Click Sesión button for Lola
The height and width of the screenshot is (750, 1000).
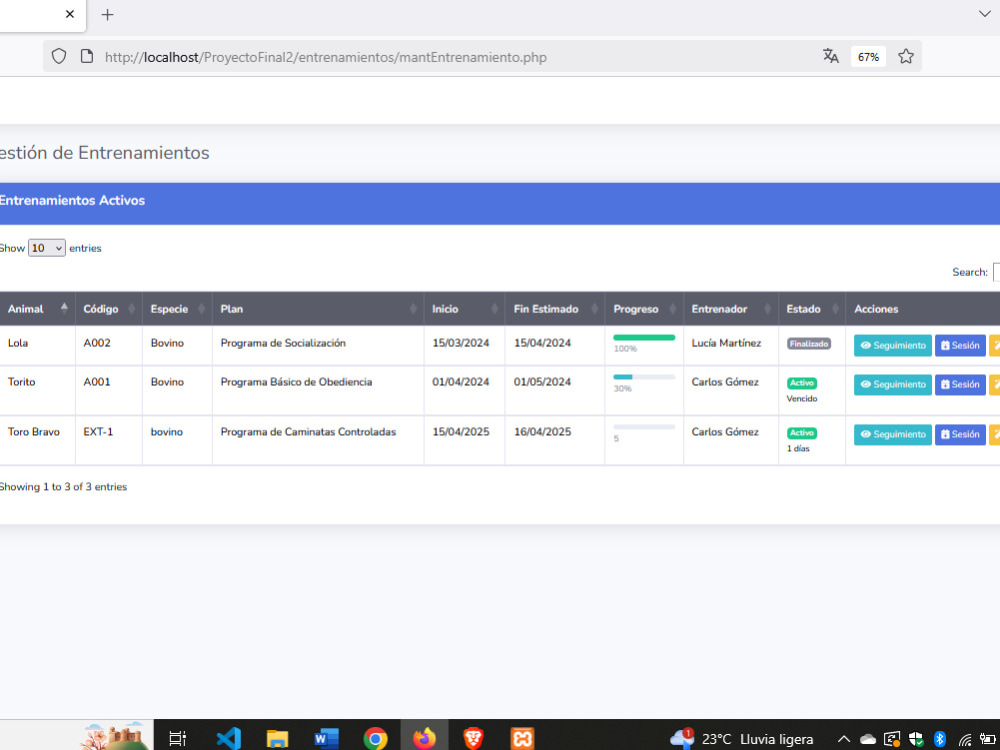click(960, 345)
